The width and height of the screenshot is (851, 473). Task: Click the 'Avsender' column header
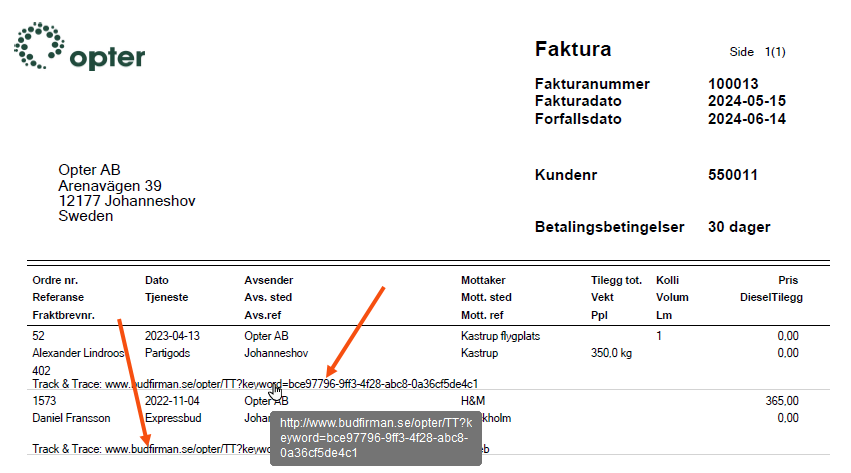coord(269,280)
